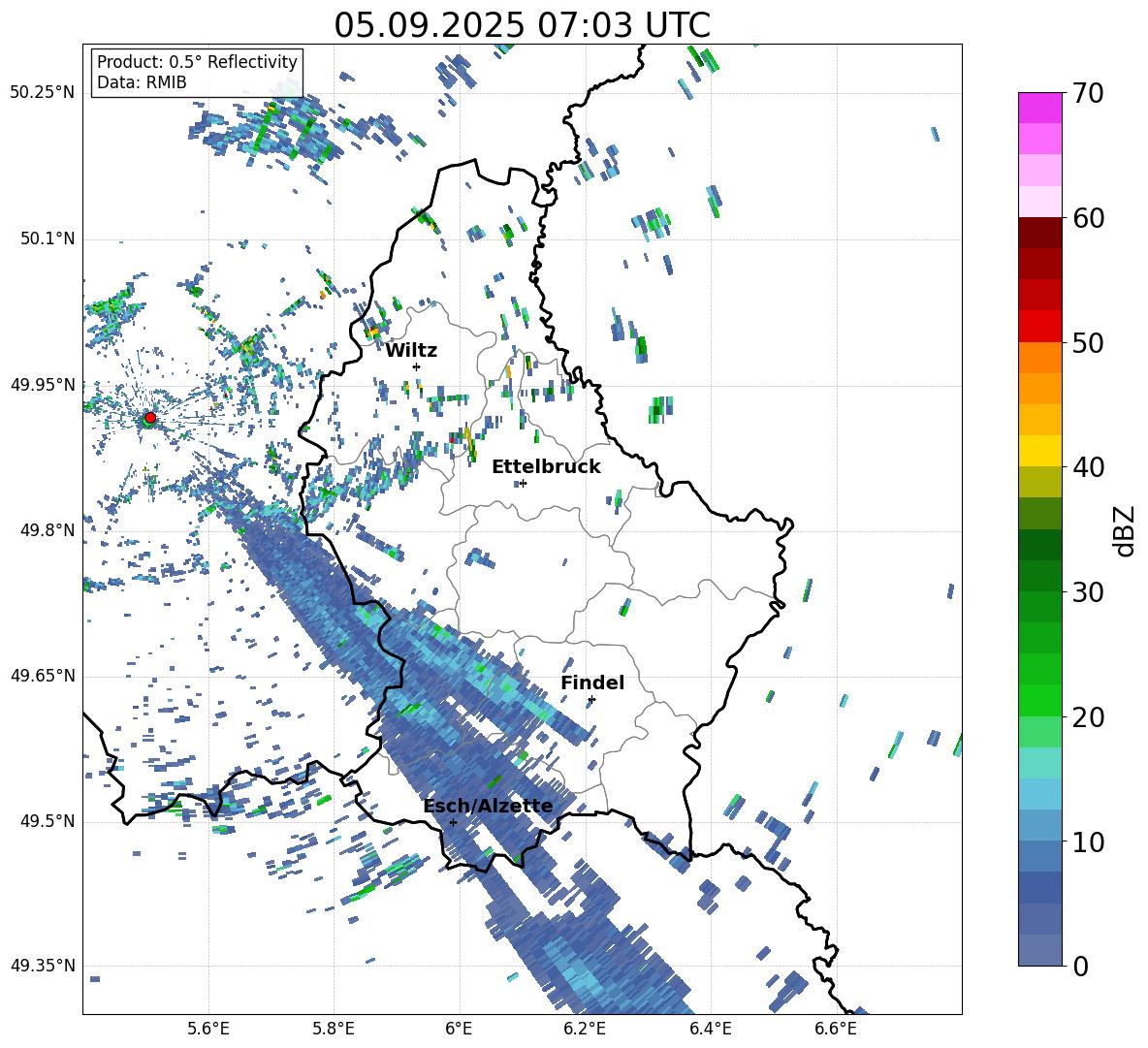The height and width of the screenshot is (1048, 1148).
Task: Pick the yellow colorbar segment above 40
Action: [x=1039, y=451]
